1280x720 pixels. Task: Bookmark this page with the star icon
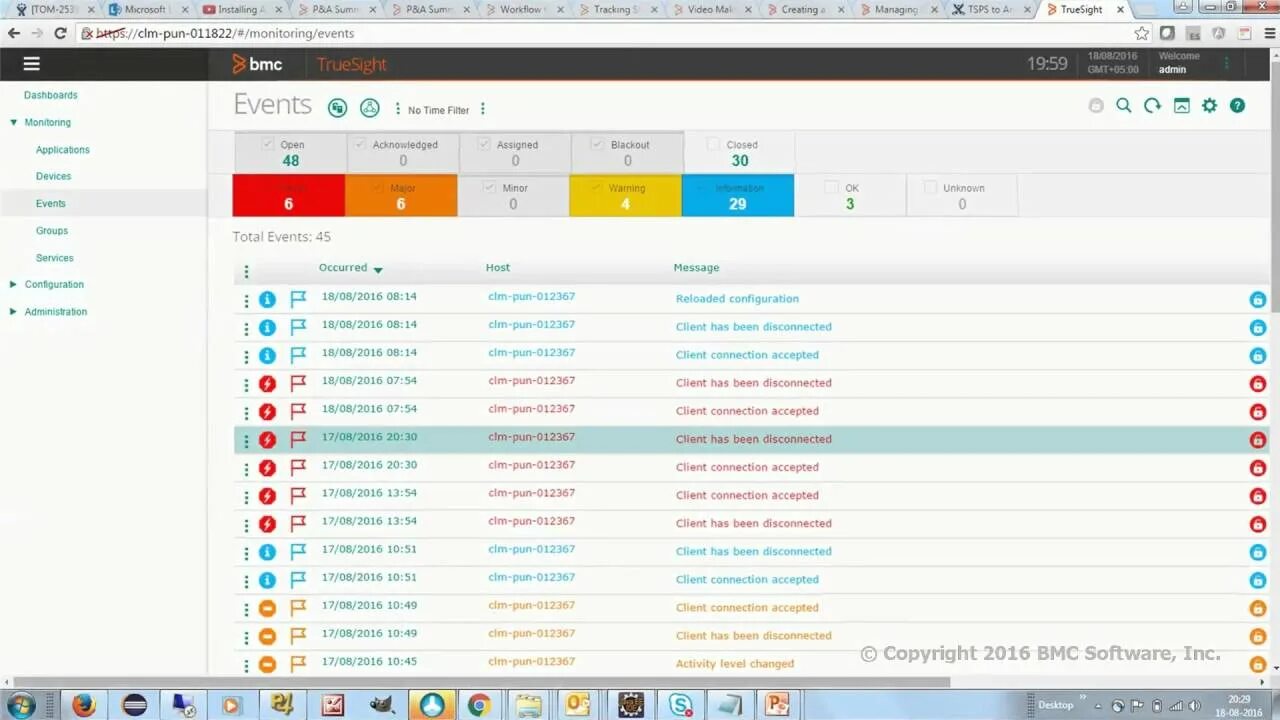pyautogui.click(x=1142, y=33)
